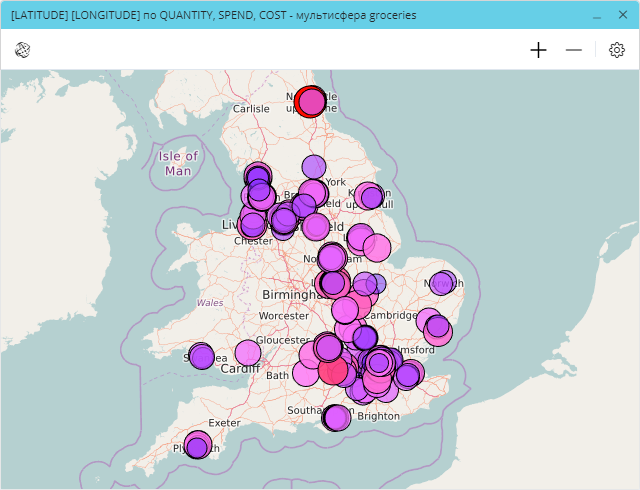Select the bubble near Plymouth

(198, 445)
